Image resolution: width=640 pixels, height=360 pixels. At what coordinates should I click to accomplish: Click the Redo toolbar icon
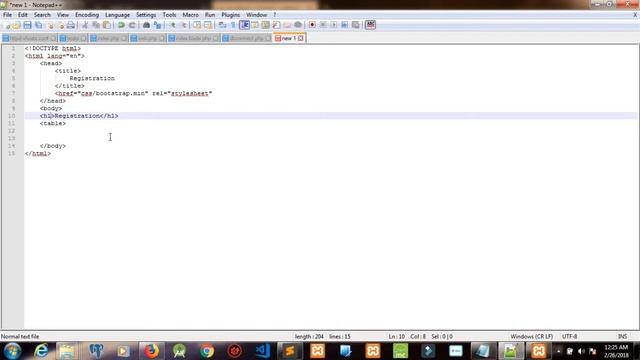pos(132,25)
